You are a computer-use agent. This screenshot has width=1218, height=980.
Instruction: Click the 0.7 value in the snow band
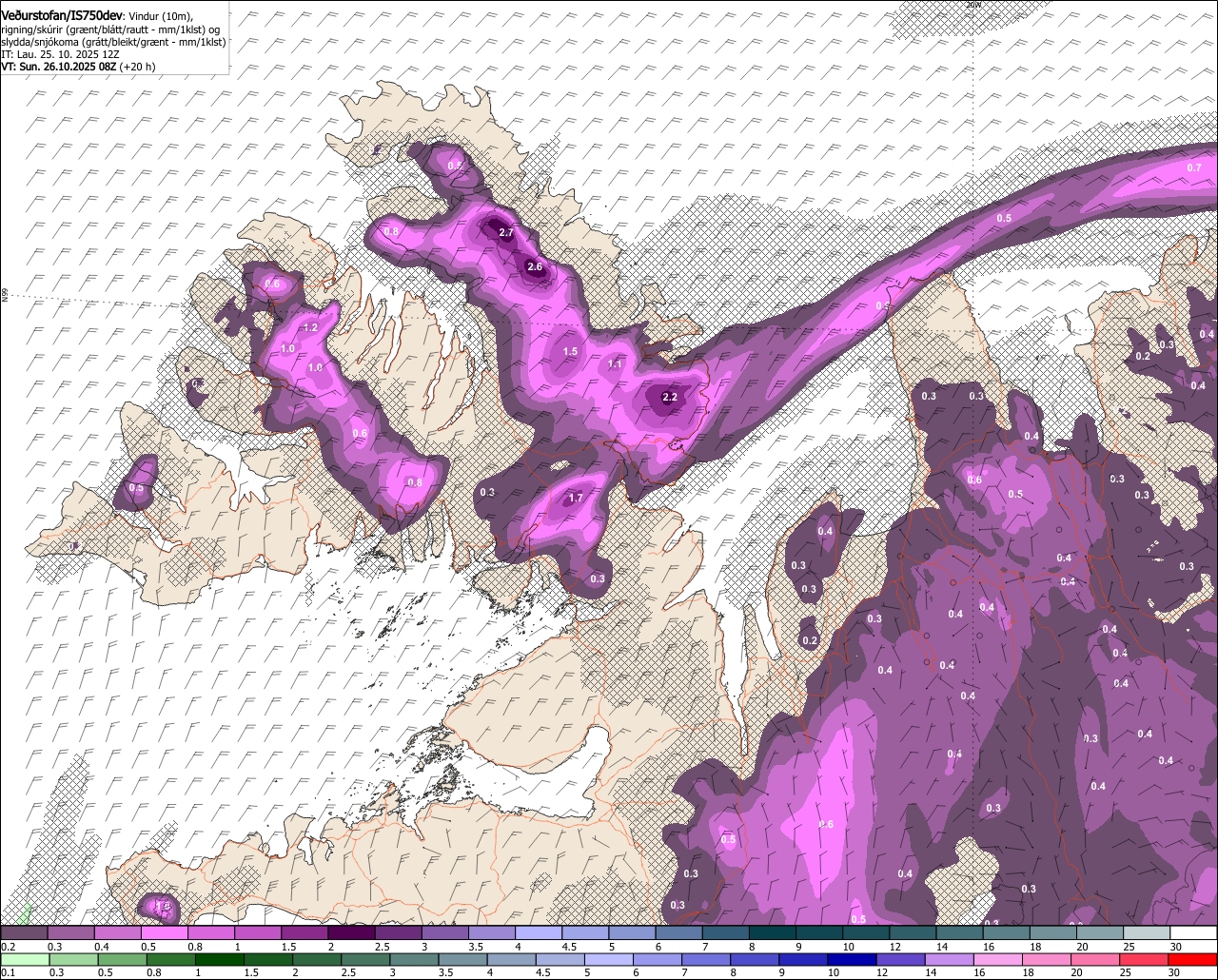(x=1194, y=168)
